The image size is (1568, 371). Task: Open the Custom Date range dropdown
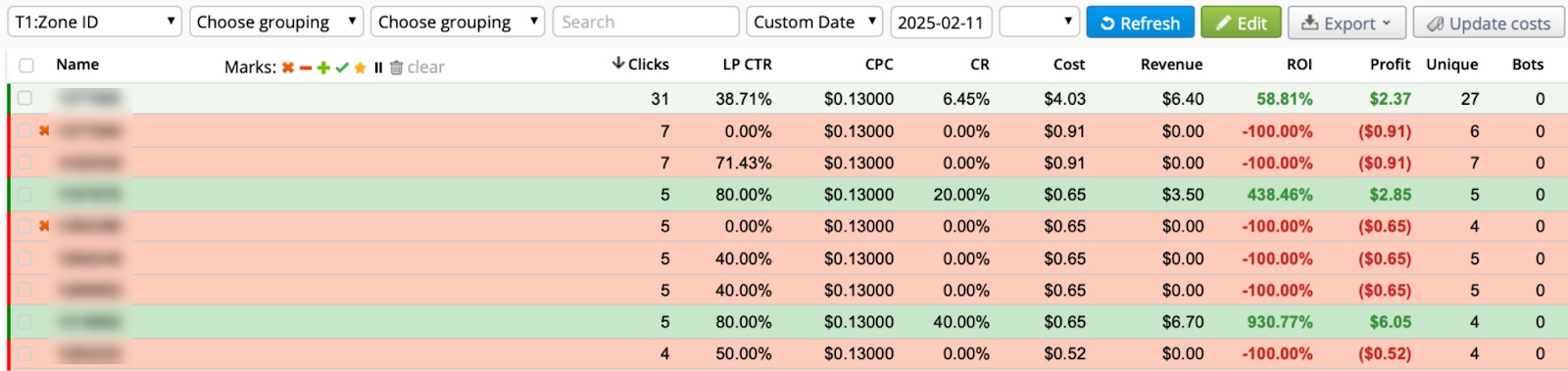click(814, 22)
